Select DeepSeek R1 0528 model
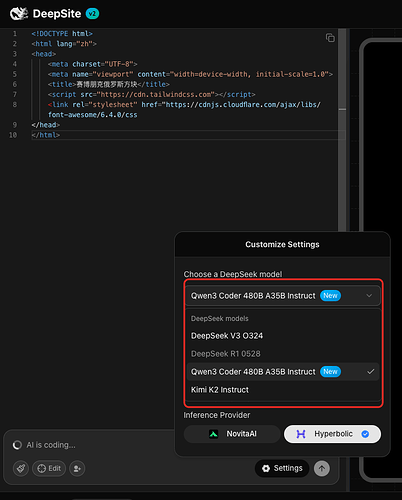Viewport: 402px width, 500px height. (283, 354)
